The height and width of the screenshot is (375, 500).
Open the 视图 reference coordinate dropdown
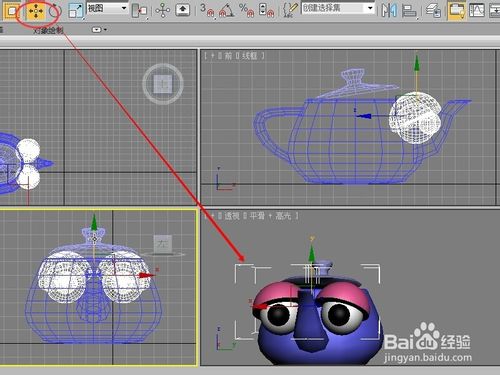(x=107, y=8)
